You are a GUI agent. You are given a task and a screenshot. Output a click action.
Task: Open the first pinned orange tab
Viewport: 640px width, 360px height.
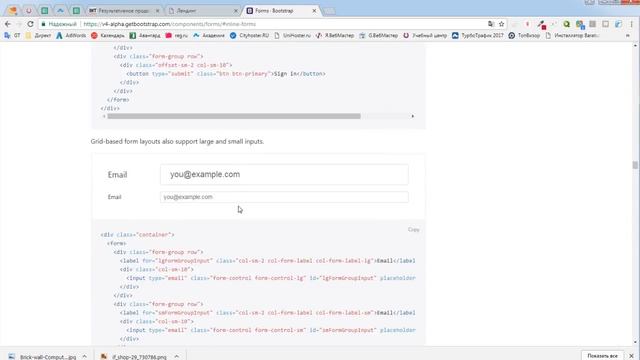[13, 11]
